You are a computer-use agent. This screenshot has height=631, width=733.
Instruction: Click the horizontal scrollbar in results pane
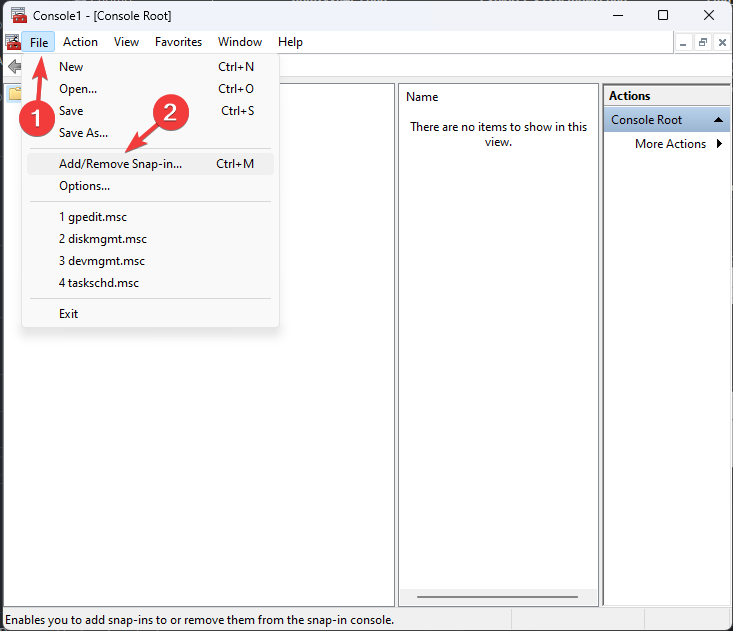497,597
